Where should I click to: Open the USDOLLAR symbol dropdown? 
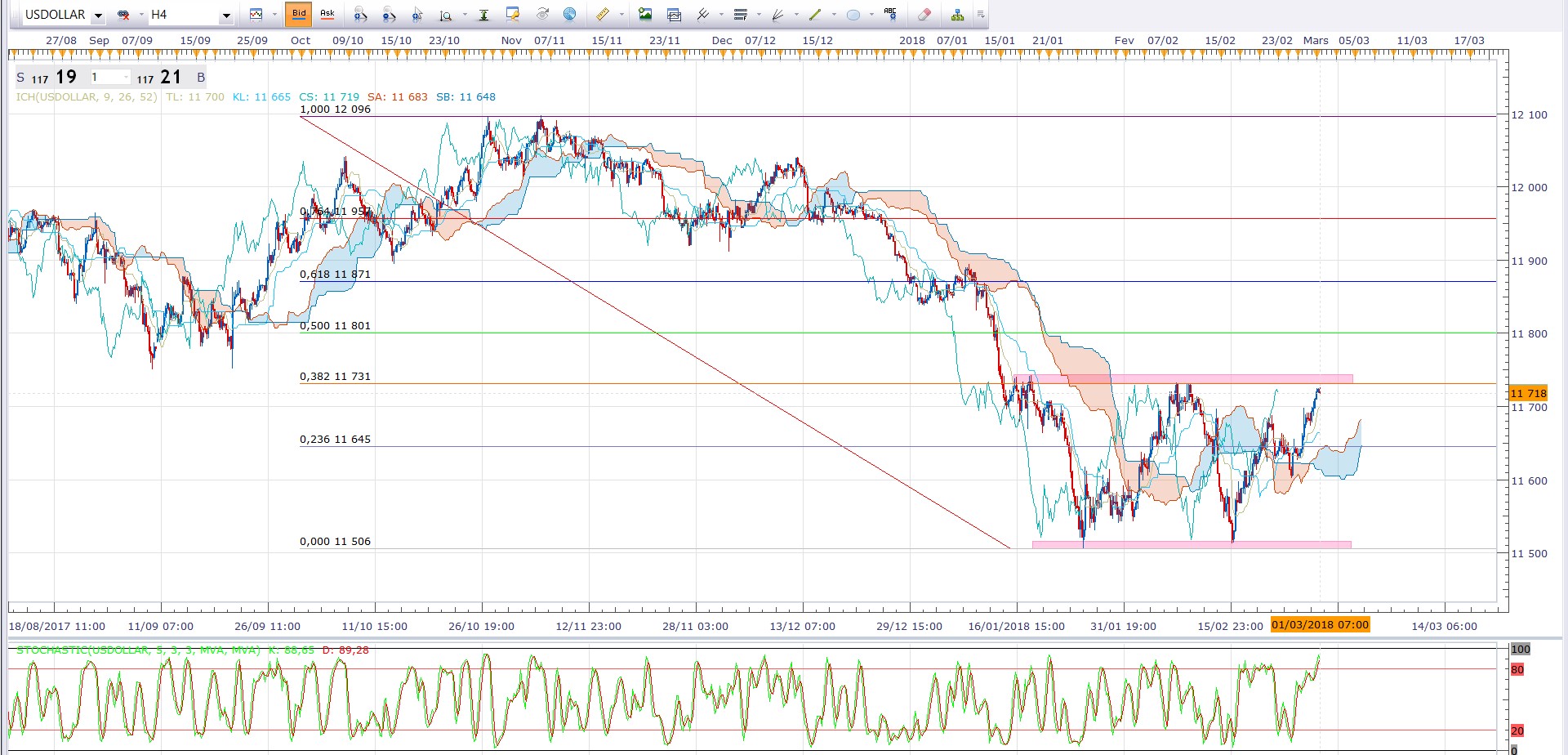coord(98,15)
